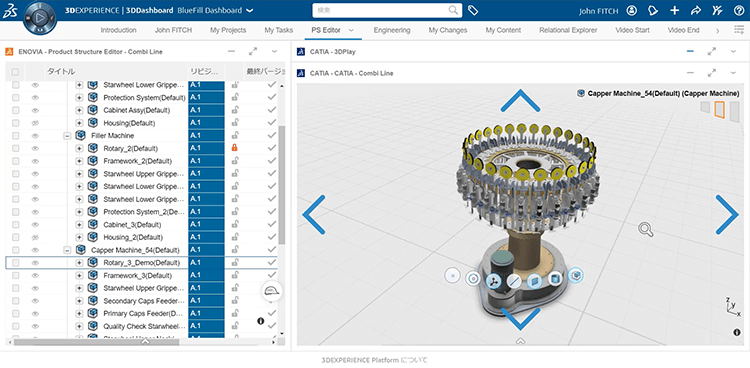Screen dimensions: 750x368
Task: Check the Filler Machine row checkbox
Action: tap(16, 135)
